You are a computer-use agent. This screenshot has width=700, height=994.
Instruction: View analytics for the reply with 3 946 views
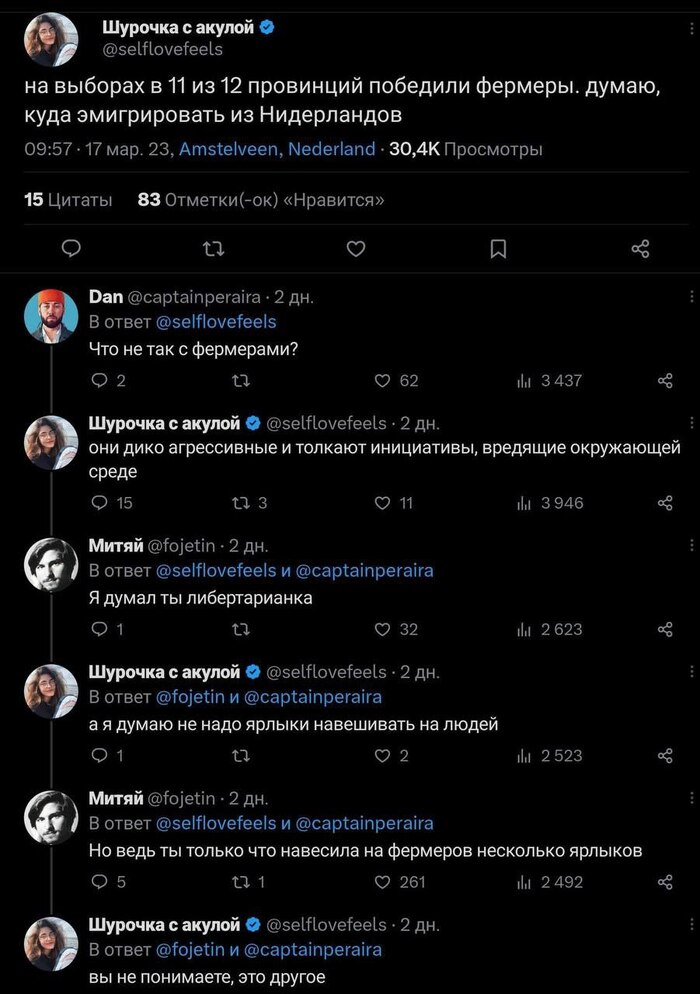point(522,503)
